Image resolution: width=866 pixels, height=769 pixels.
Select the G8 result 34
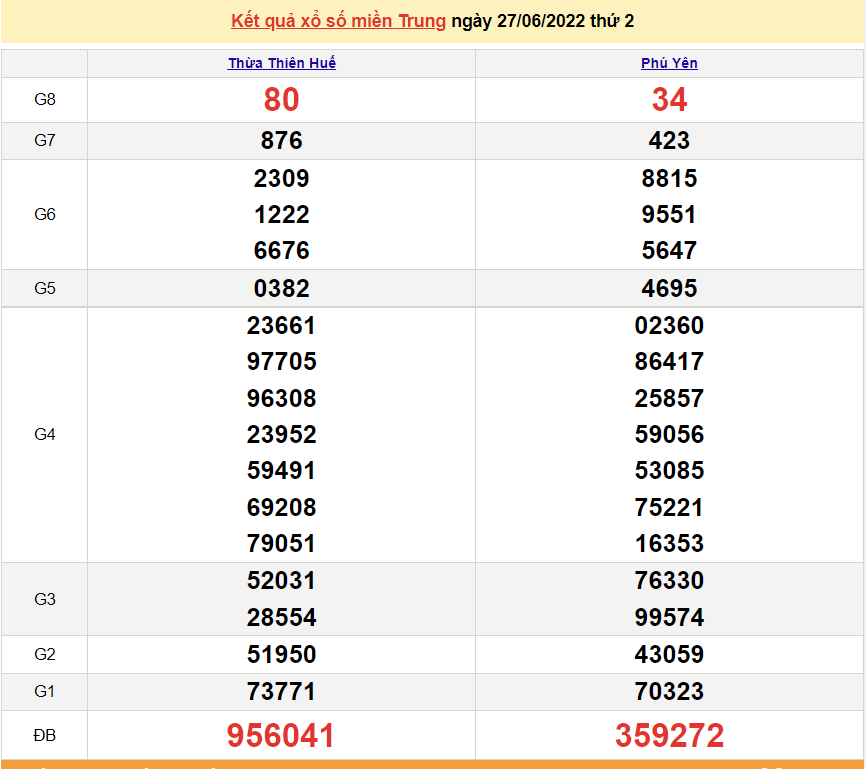pyautogui.click(x=669, y=99)
